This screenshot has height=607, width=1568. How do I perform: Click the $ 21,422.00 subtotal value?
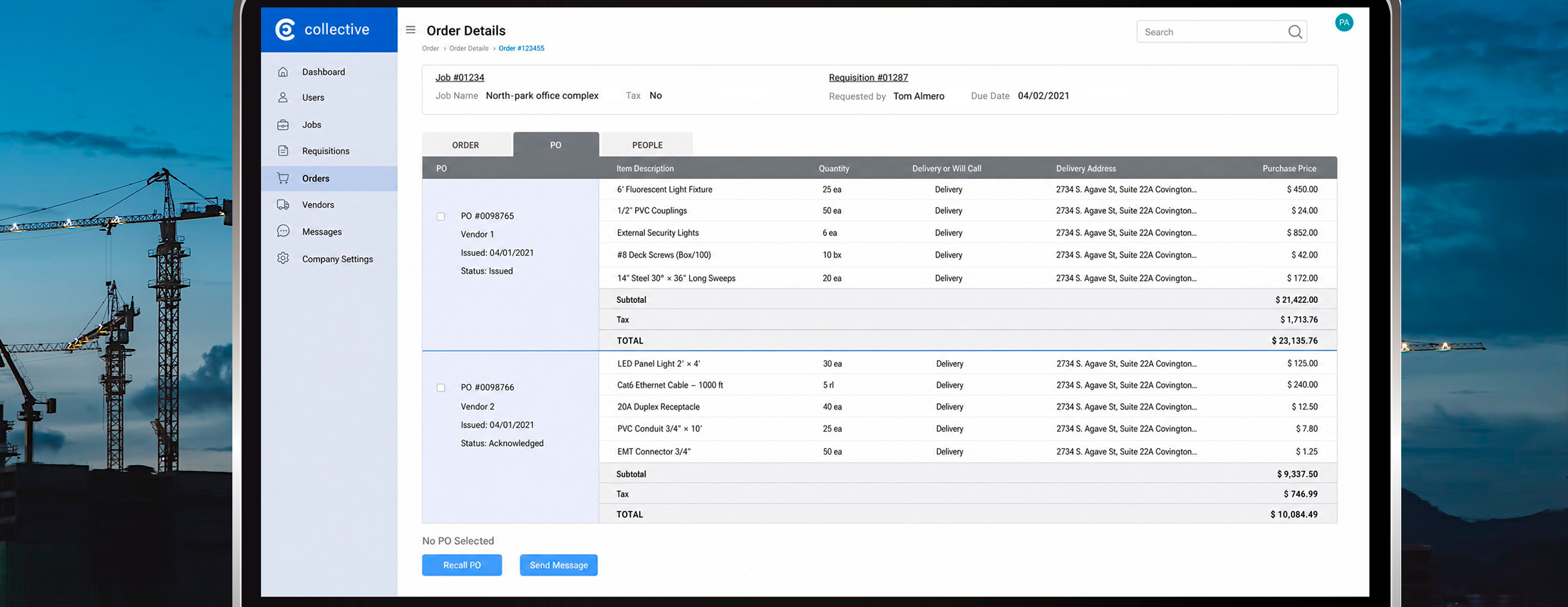(x=1296, y=300)
